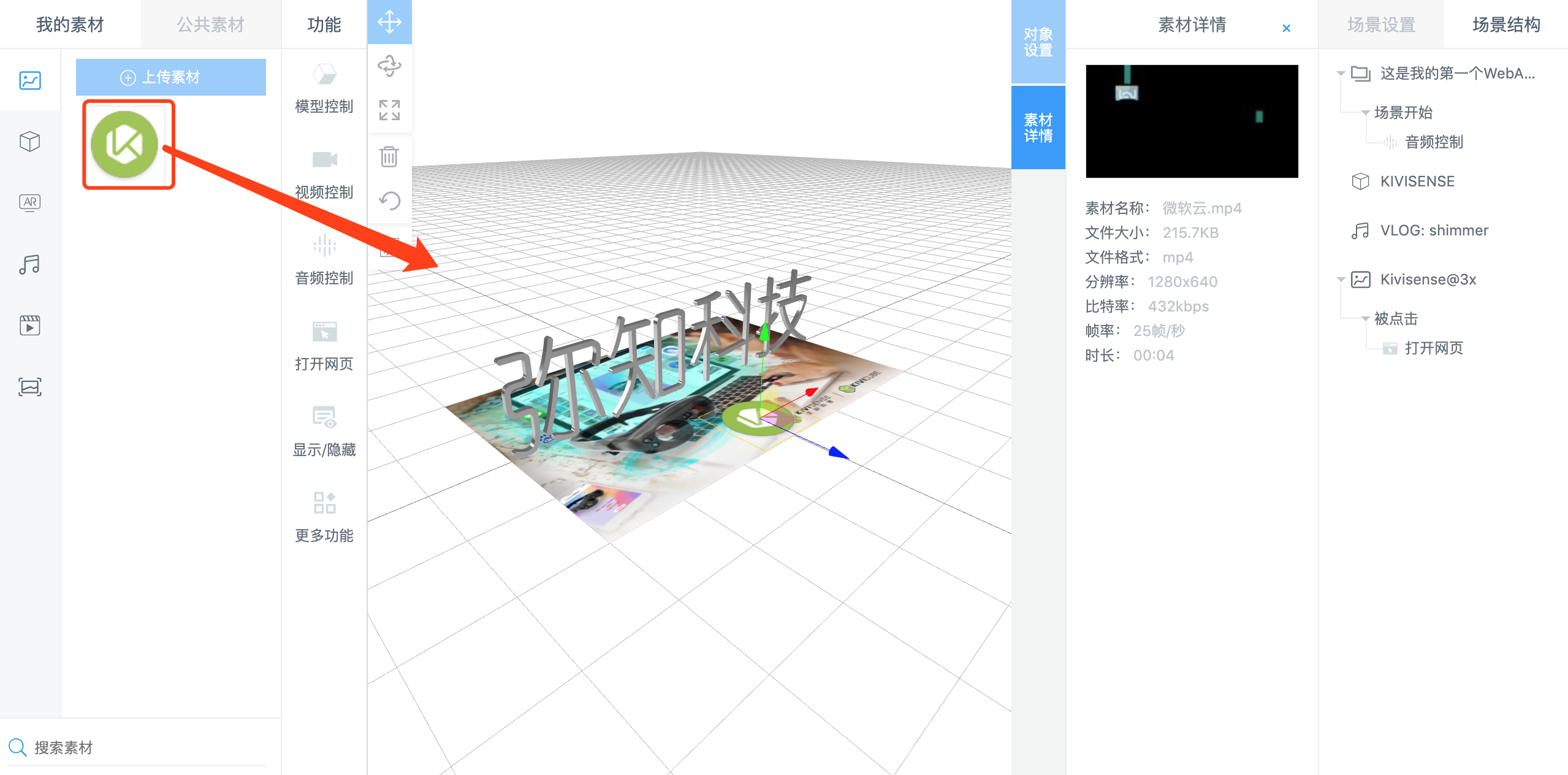Select the move/translate tool icon
1568x775 pixels.
[x=389, y=23]
